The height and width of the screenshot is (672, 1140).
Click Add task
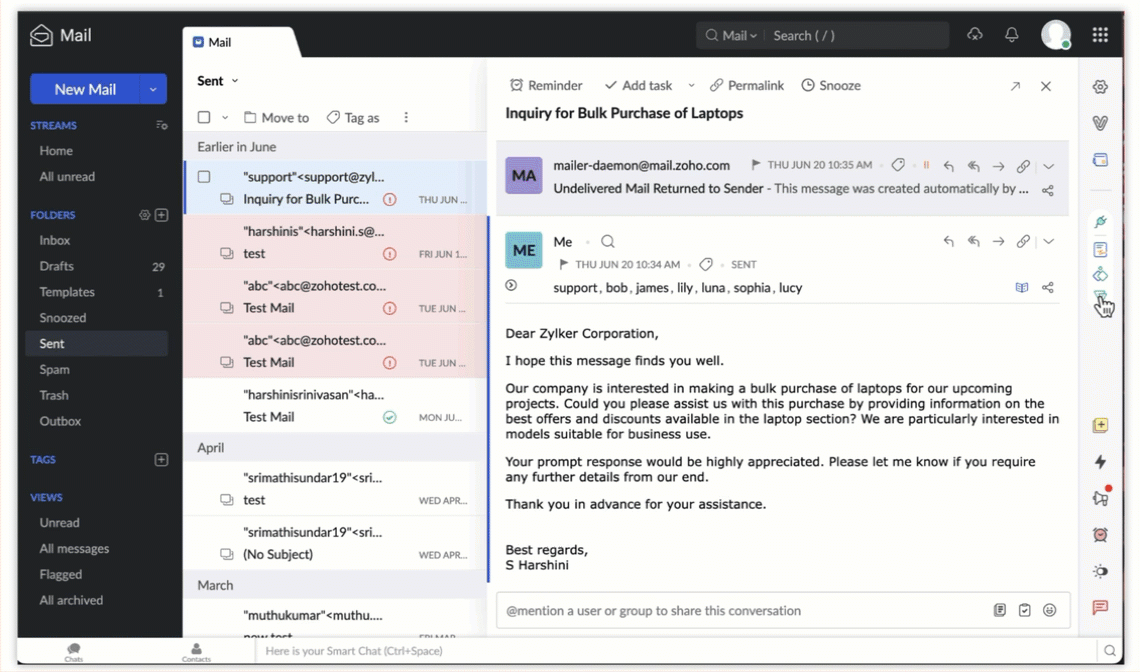tap(638, 85)
